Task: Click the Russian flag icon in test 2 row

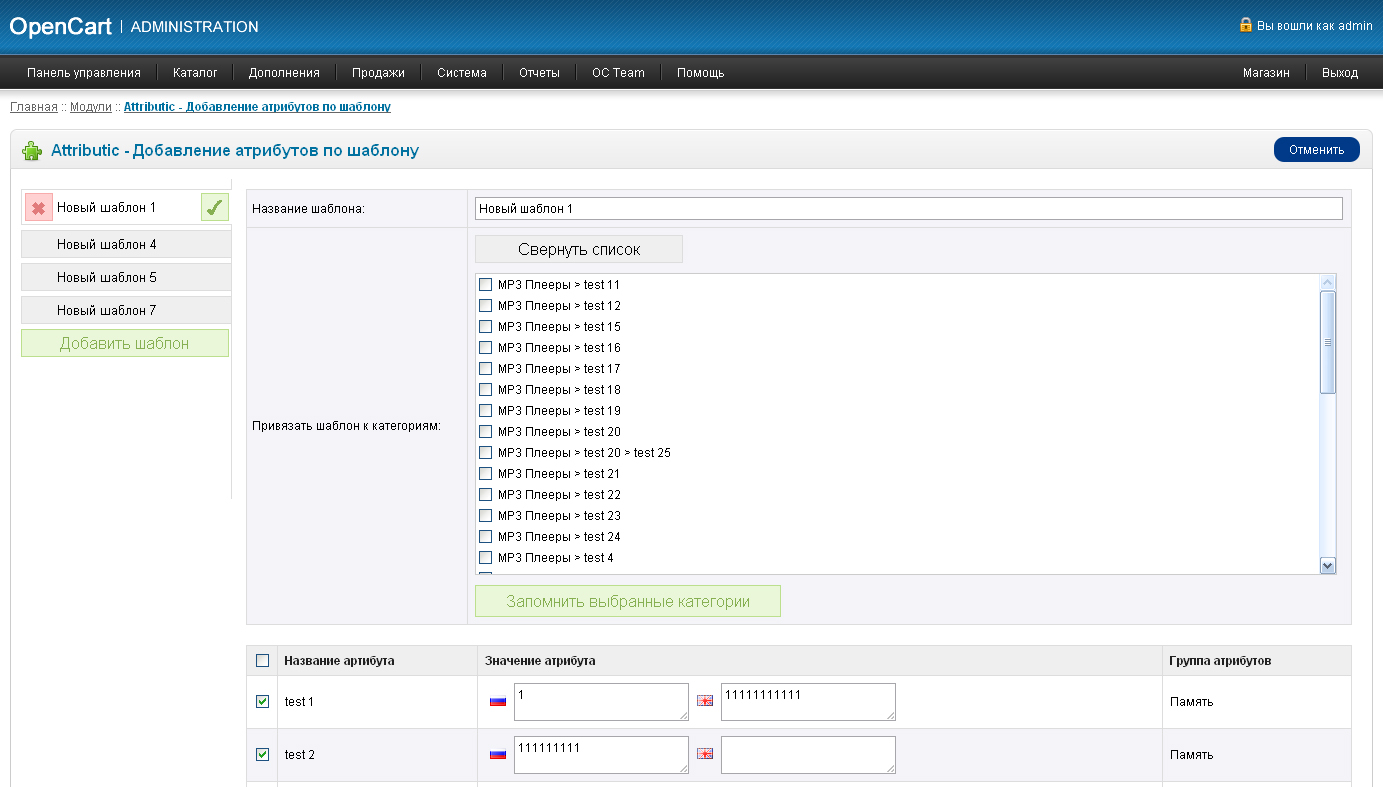Action: pyautogui.click(x=498, y=755)
